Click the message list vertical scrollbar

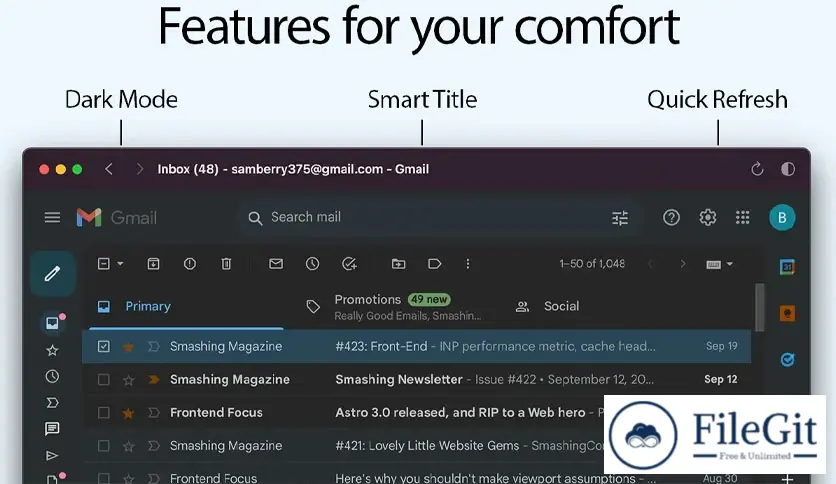click(x=759, y=307)
